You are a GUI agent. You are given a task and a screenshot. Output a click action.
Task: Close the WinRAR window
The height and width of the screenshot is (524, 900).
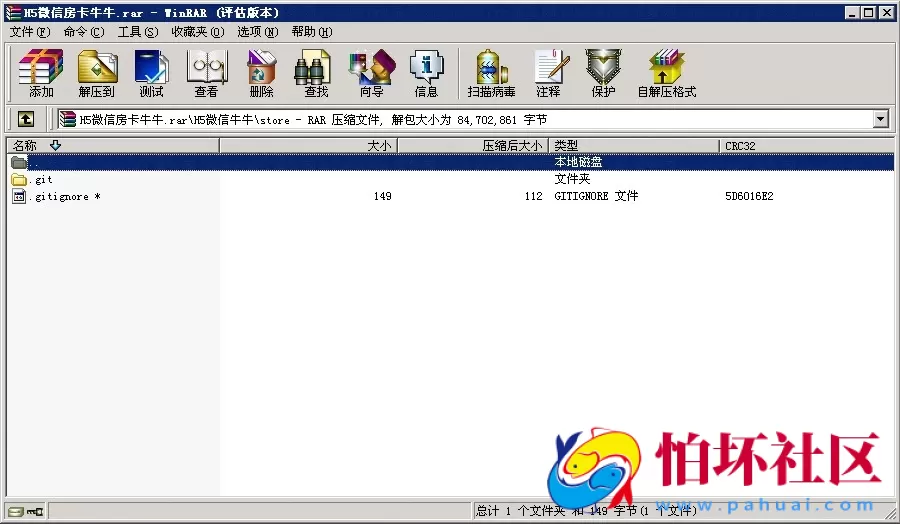click(886, 13)
